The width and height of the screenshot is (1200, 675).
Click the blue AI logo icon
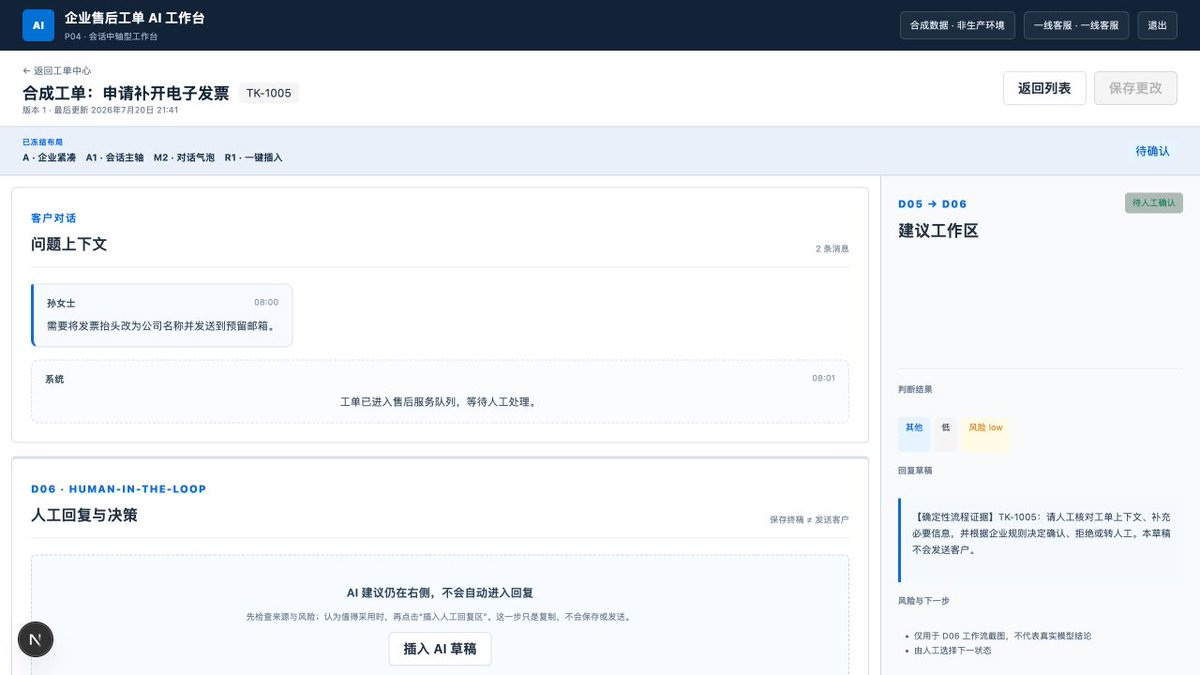tap(38, 25)
